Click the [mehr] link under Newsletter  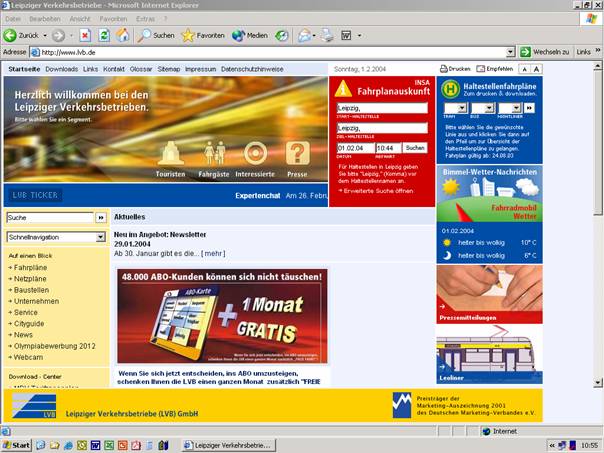213,253
